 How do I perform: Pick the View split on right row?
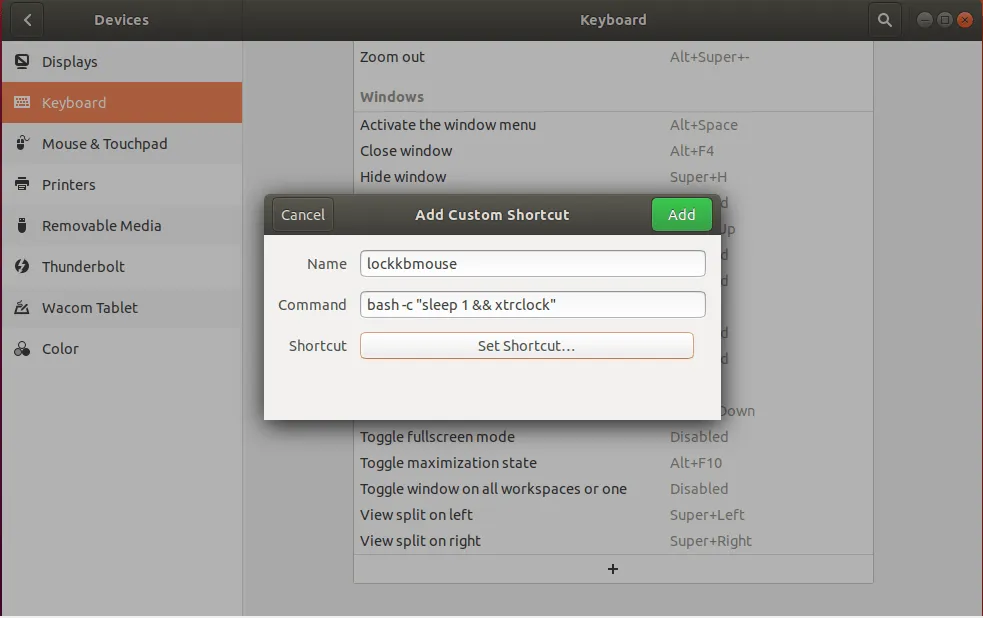612,541
